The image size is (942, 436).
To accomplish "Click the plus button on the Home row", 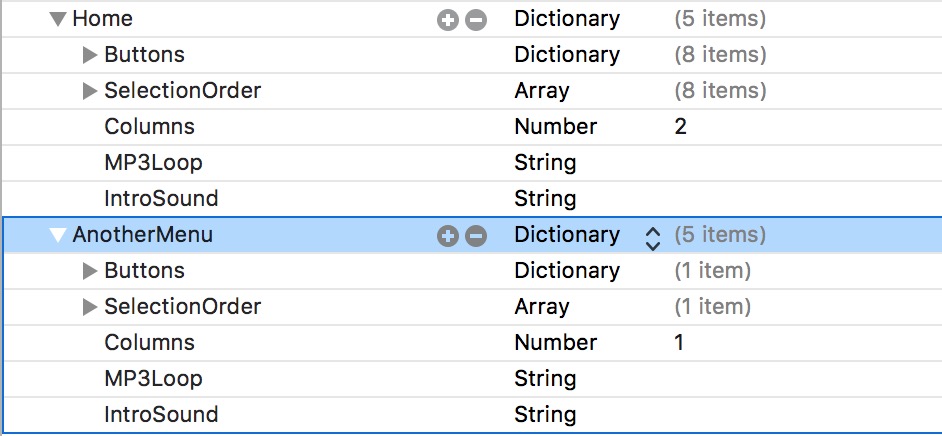I will coord(448,19).
